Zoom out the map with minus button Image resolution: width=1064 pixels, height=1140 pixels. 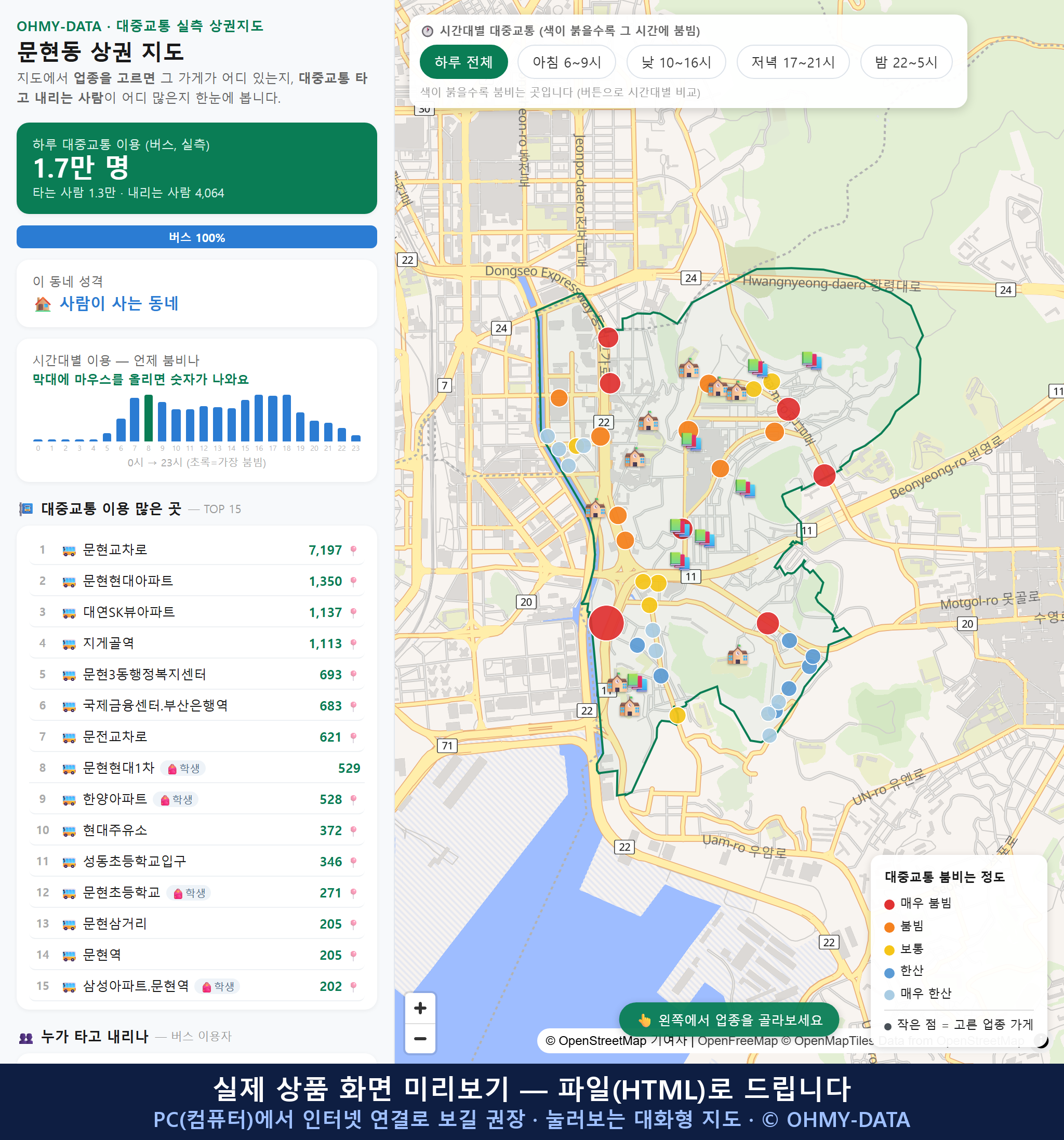420,1039
